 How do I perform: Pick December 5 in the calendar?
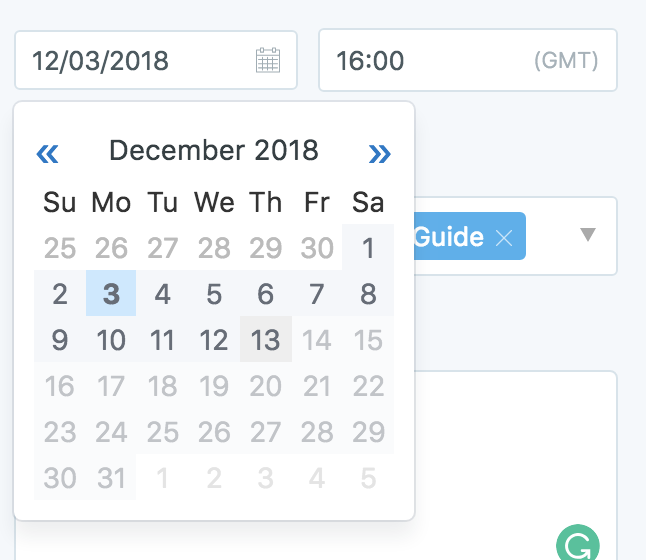(x=214, y=294)
